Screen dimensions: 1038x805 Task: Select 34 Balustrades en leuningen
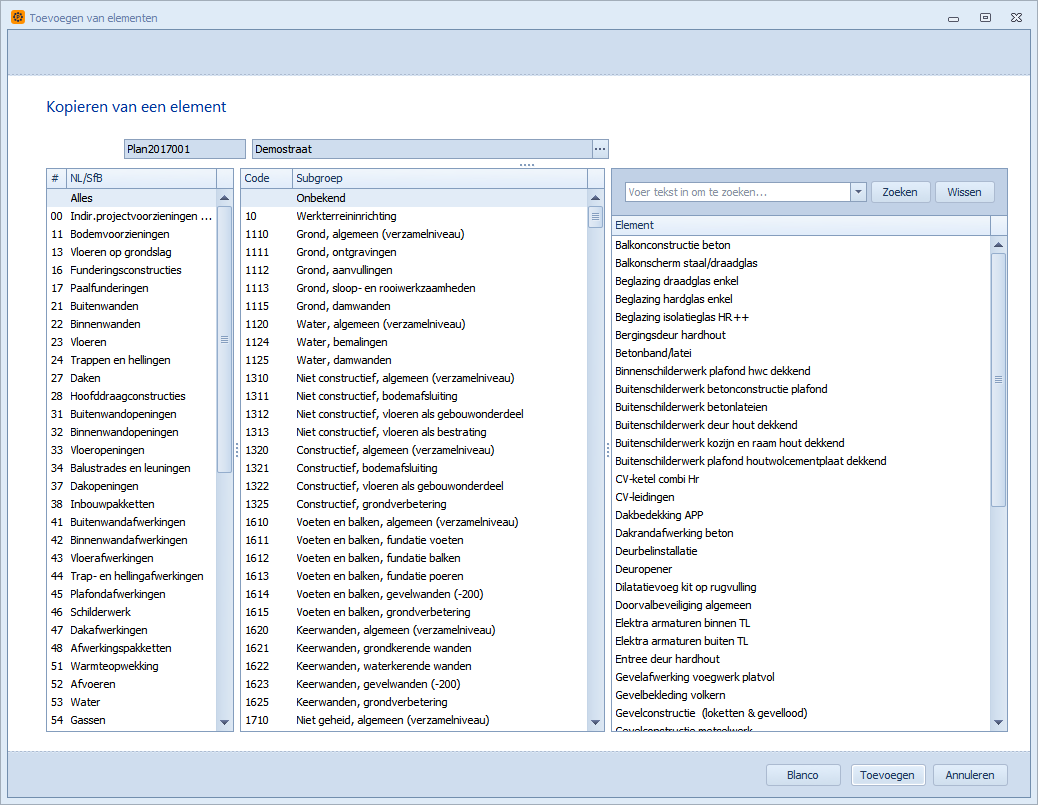point(132,468)
